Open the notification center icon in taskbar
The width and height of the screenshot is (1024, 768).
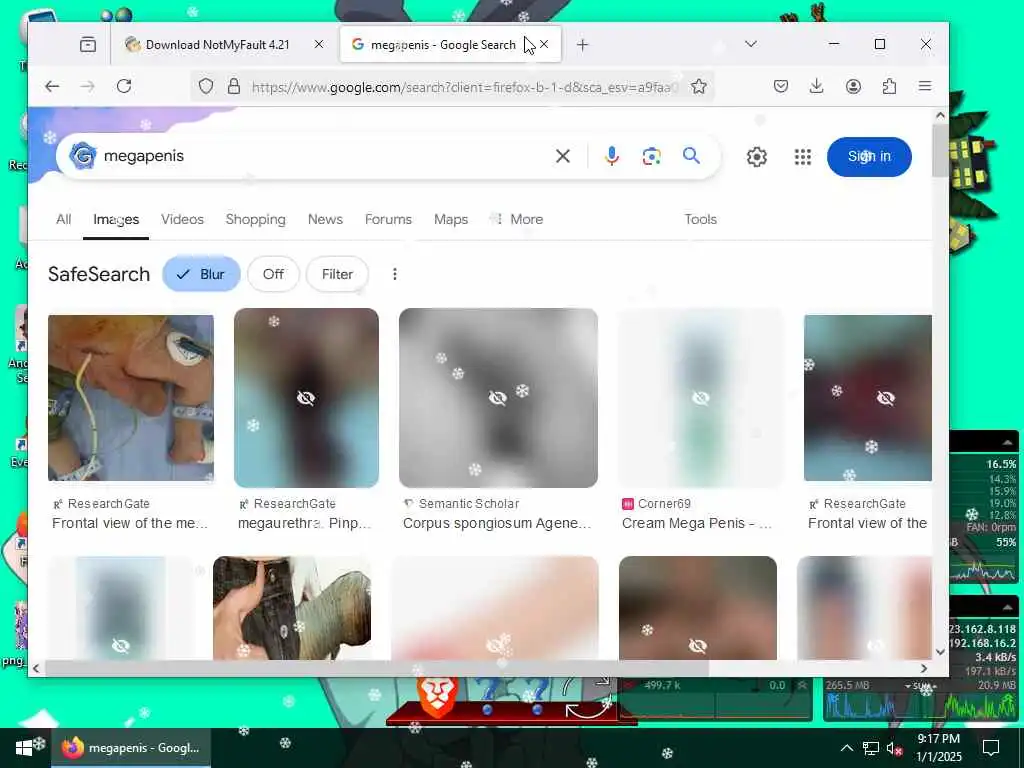coord(991,748)
